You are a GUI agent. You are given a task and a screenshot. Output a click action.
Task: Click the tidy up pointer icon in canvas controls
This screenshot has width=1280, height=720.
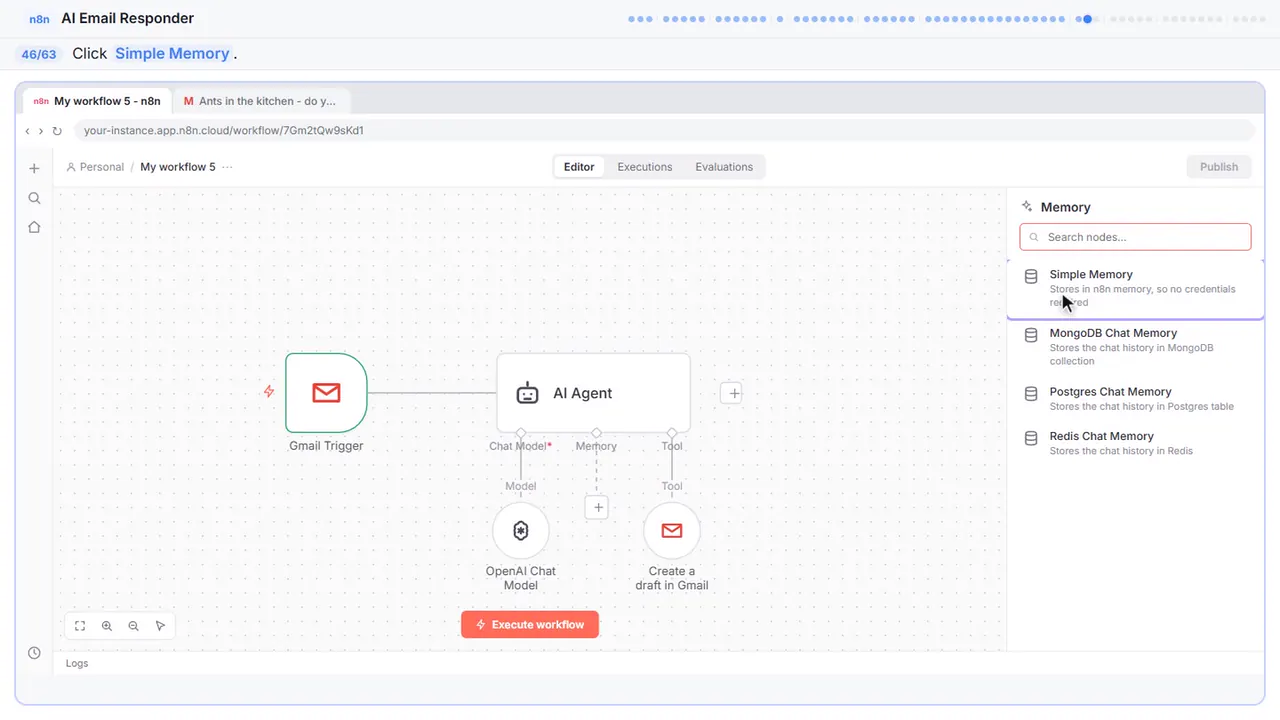(160, 626)
